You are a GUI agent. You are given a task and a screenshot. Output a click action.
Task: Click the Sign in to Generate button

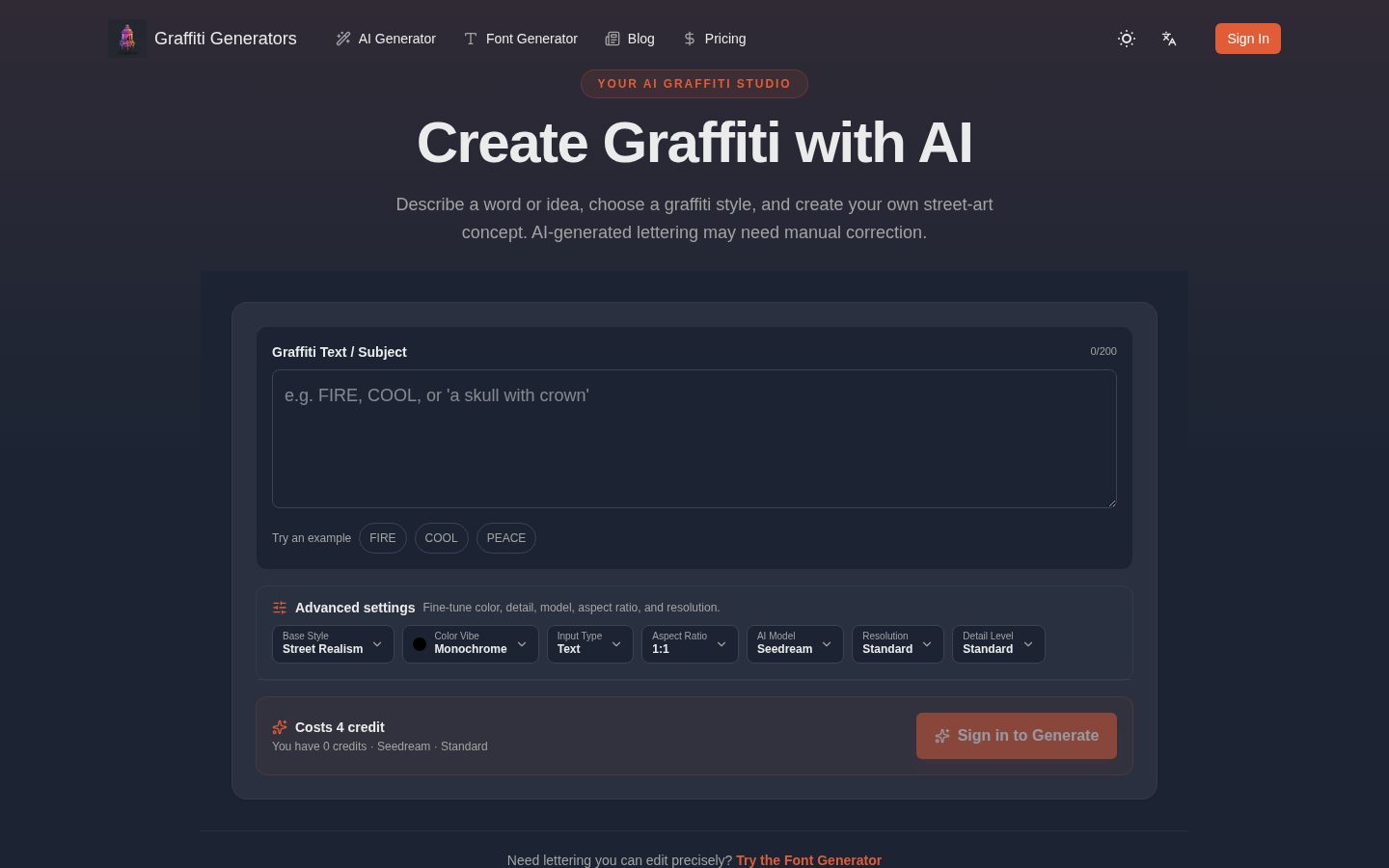[1017, 736]
